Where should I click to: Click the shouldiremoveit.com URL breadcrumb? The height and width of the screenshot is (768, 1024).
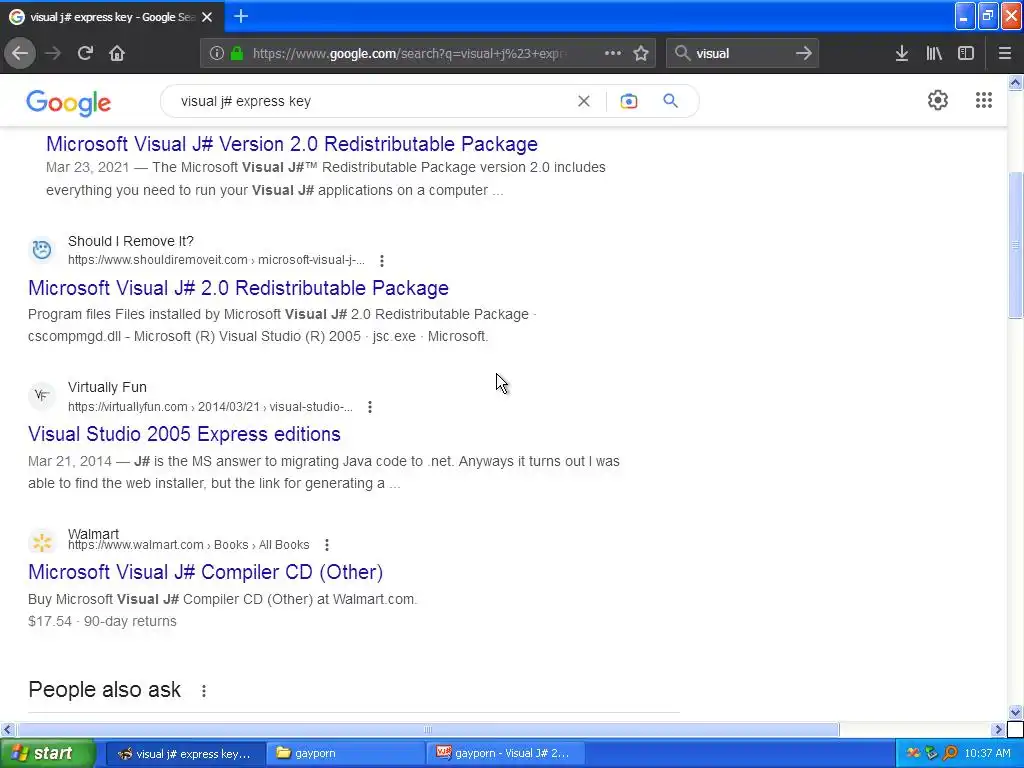216,260
